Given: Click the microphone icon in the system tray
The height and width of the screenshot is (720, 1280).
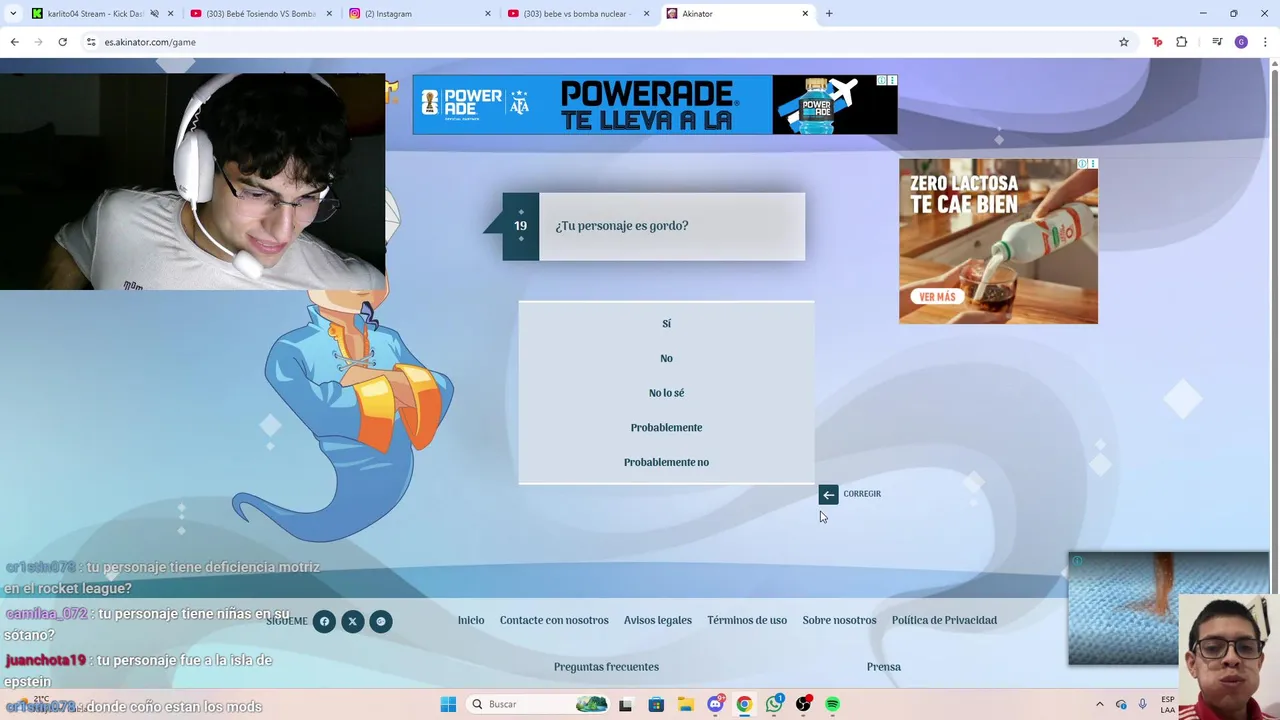Looking at the screenshot, I should [1142, 704].
